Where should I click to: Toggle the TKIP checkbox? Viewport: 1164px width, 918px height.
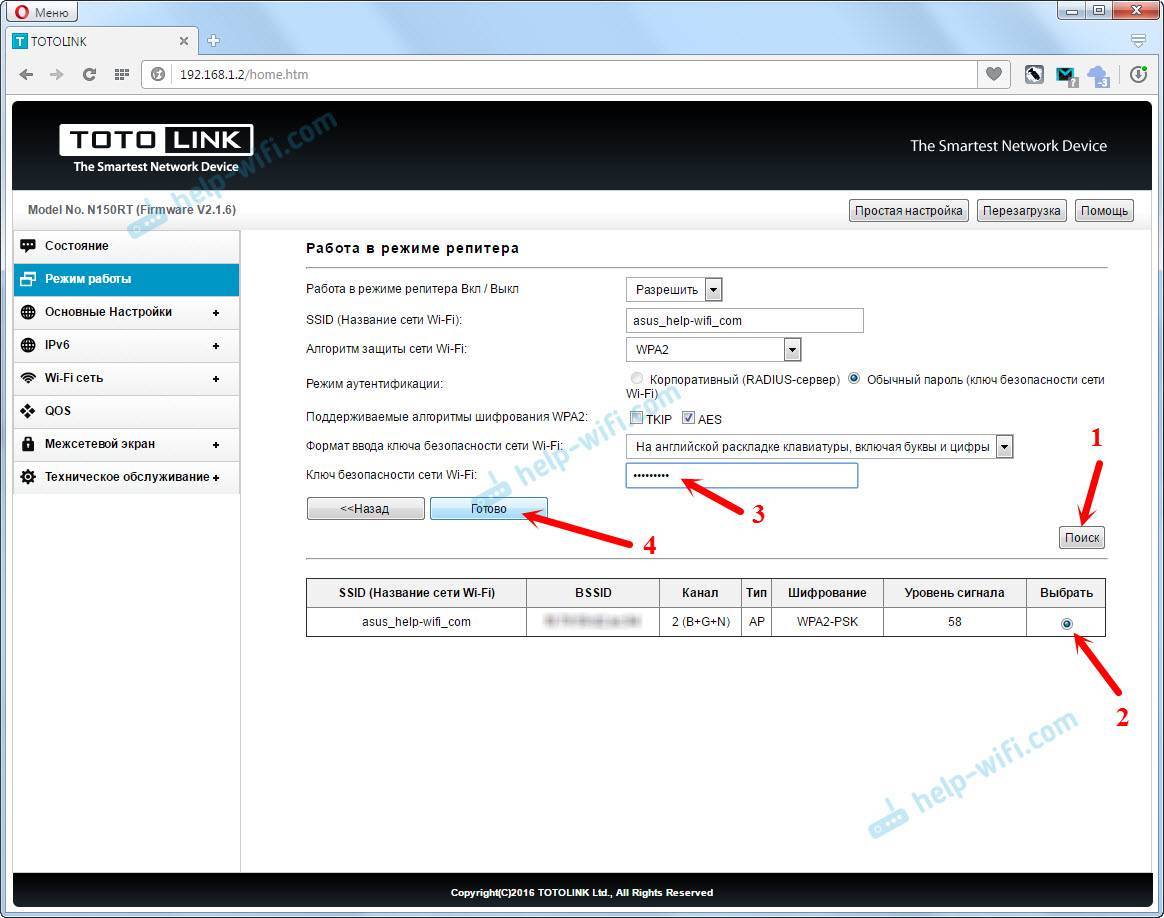[x=636, y=418]
